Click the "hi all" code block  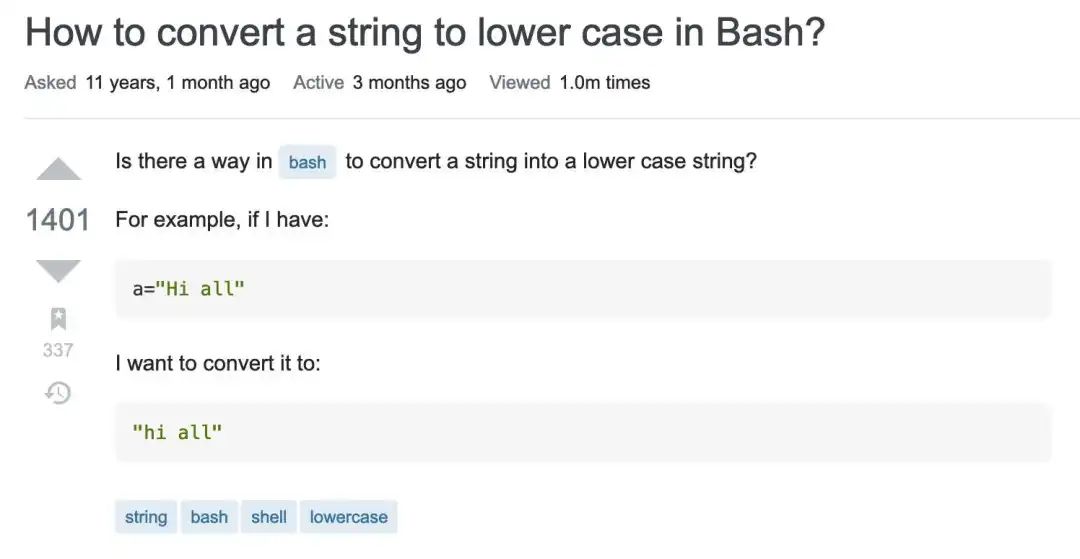[583, 433]
